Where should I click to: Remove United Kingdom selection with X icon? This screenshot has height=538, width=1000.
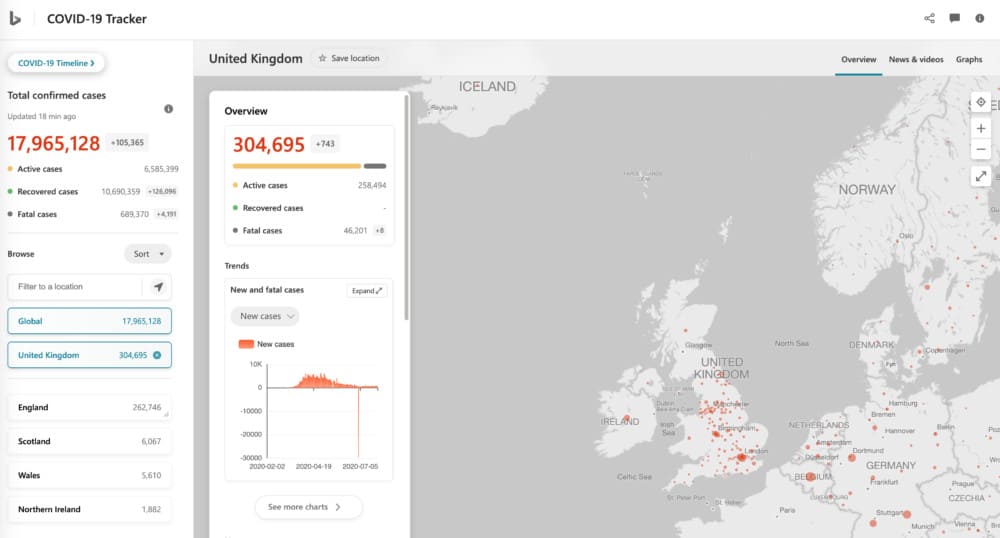(x=157, y=355)
